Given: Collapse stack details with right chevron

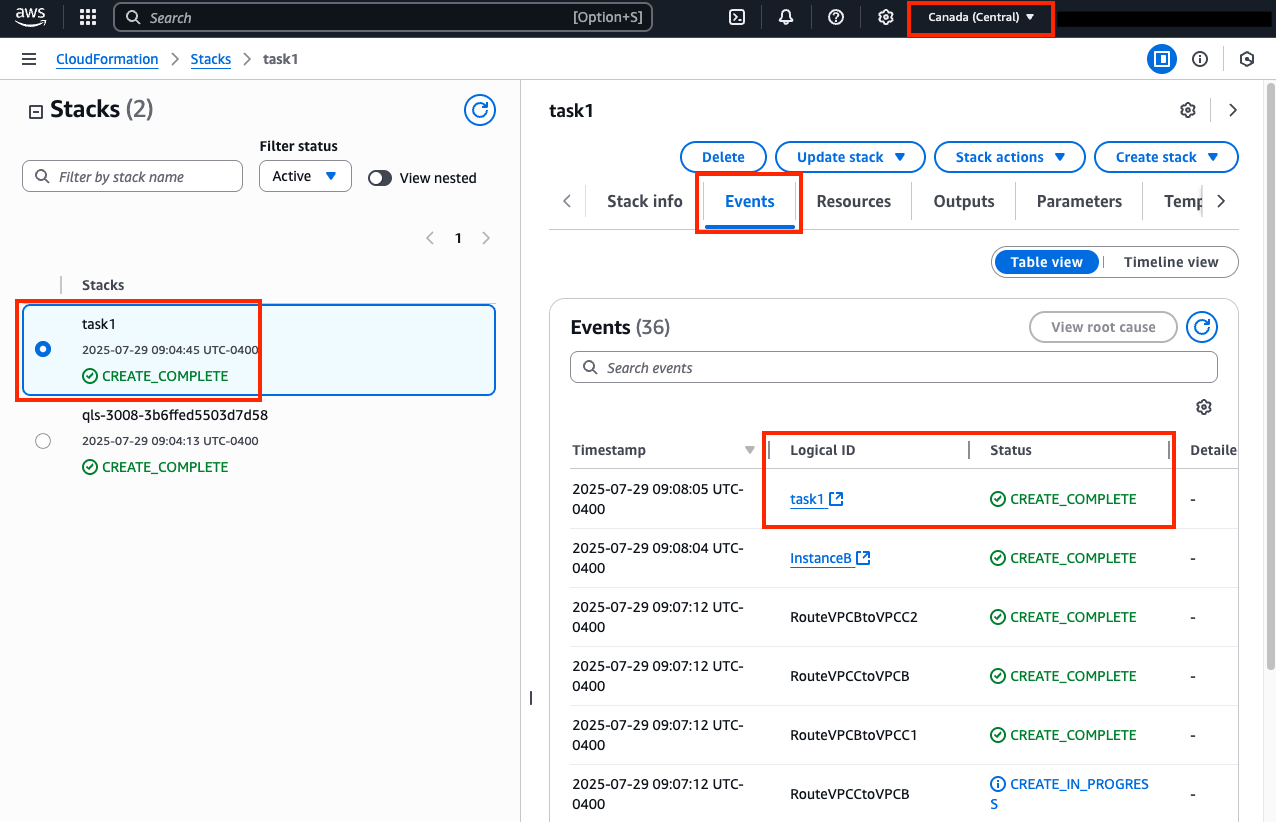Looking at the screenshot, I should coord(1233,110).
